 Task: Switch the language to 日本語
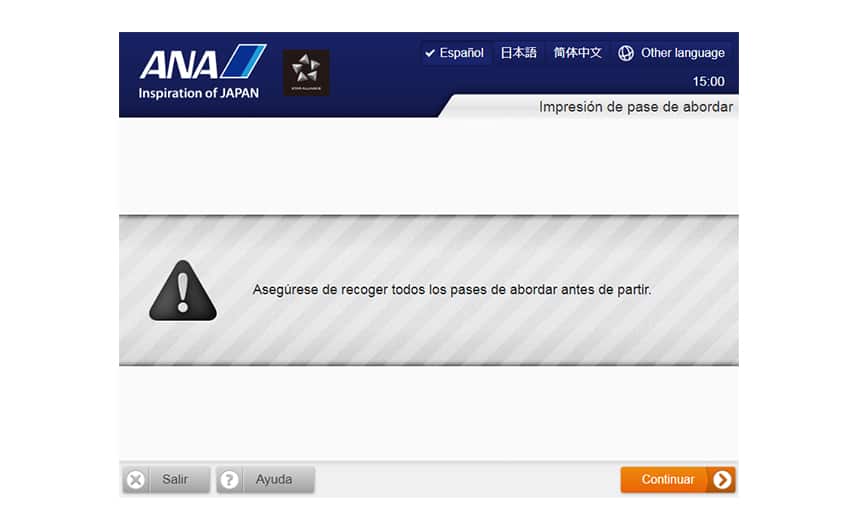tap(519, 53)
